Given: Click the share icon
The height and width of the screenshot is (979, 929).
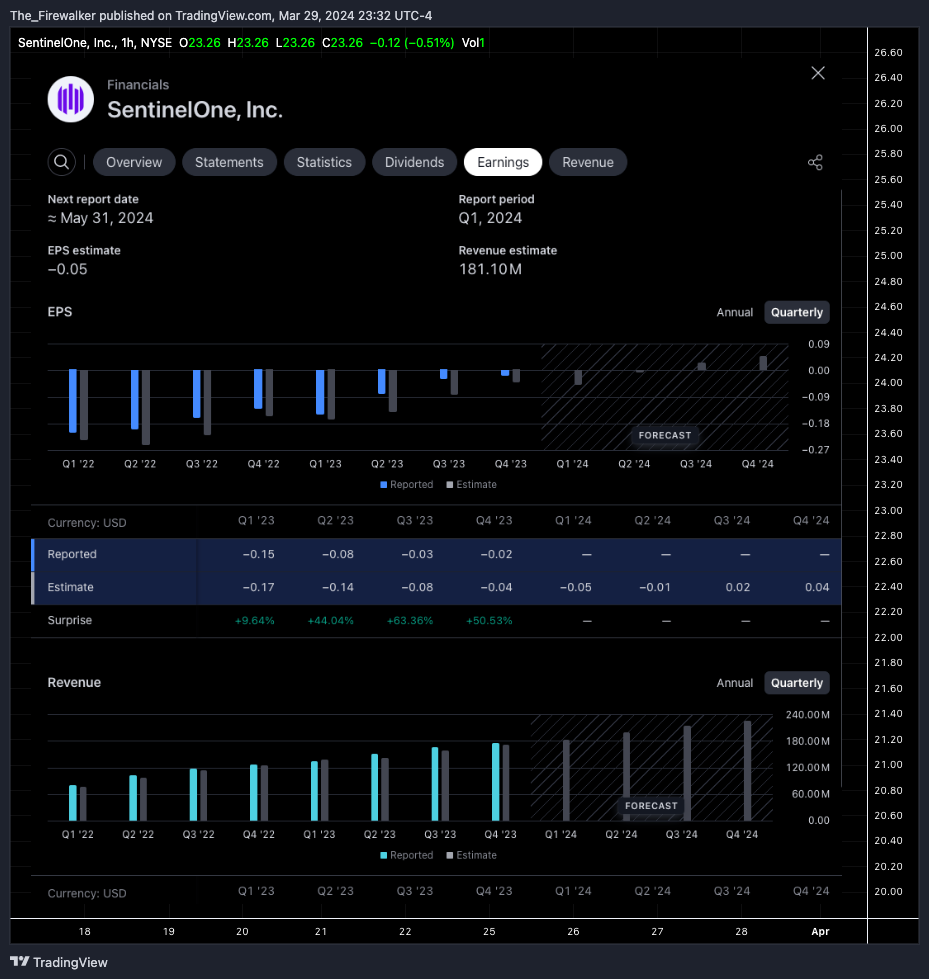Looking at the screenshot, I should pos(815,162).
